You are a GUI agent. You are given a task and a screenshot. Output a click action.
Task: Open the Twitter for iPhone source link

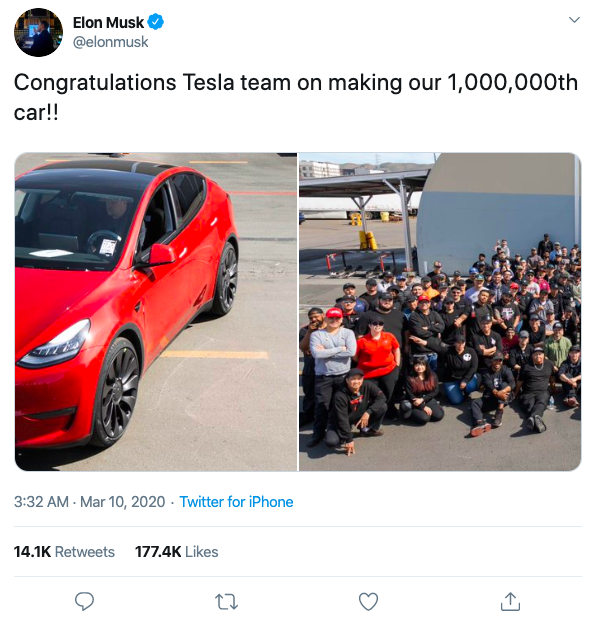236,502
